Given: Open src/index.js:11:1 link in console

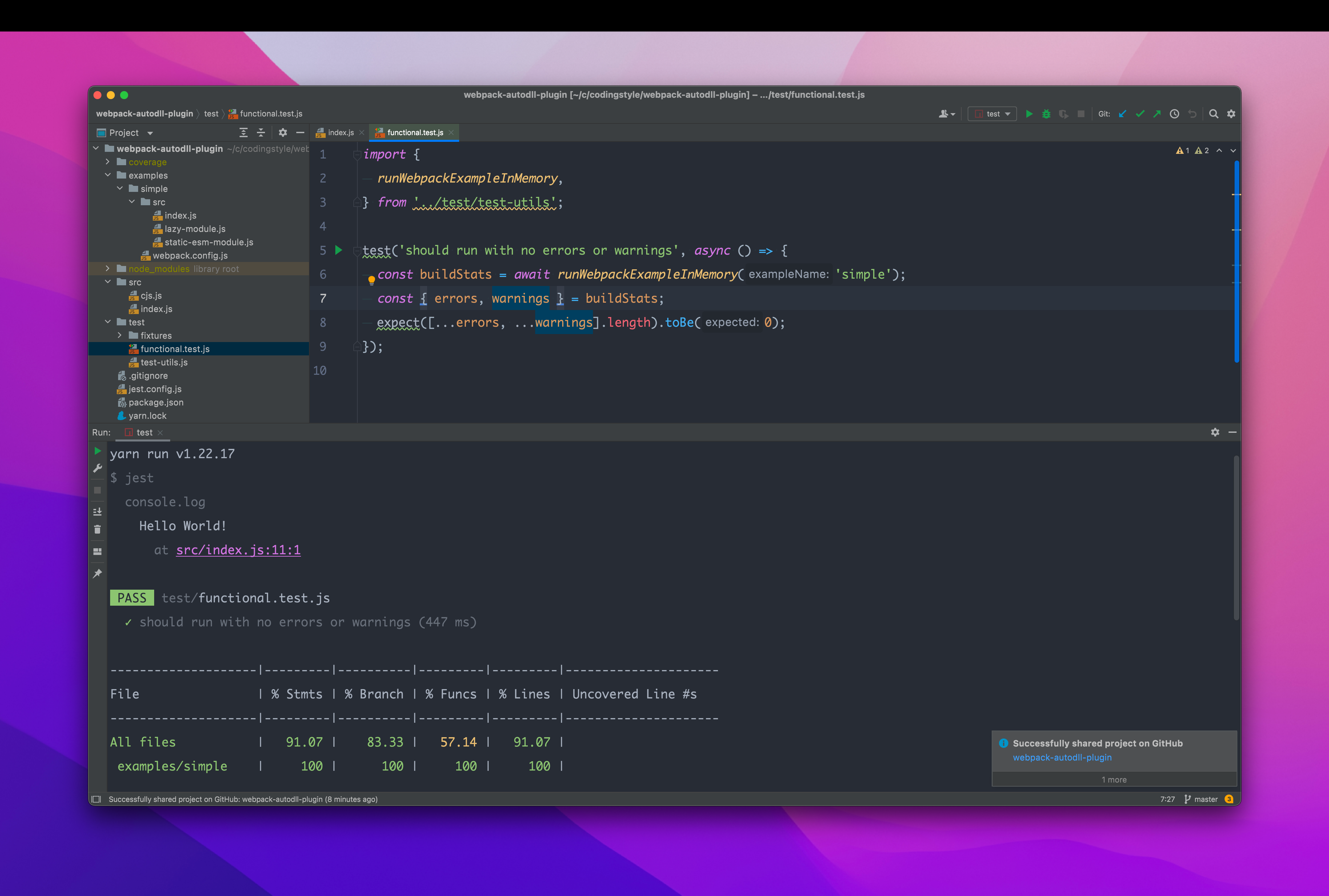Looking at the screenshot, I should tap(238, 550).
